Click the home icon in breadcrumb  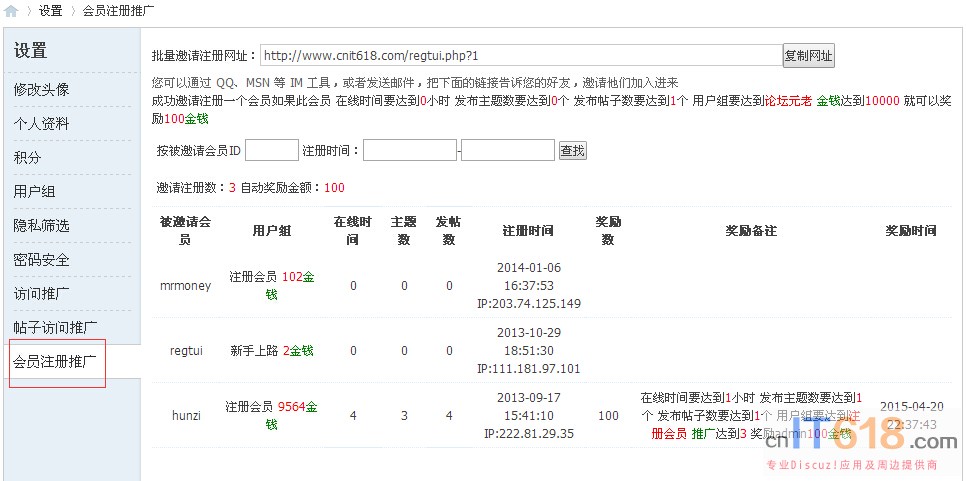pyautogui.click(x=11, y=11)
